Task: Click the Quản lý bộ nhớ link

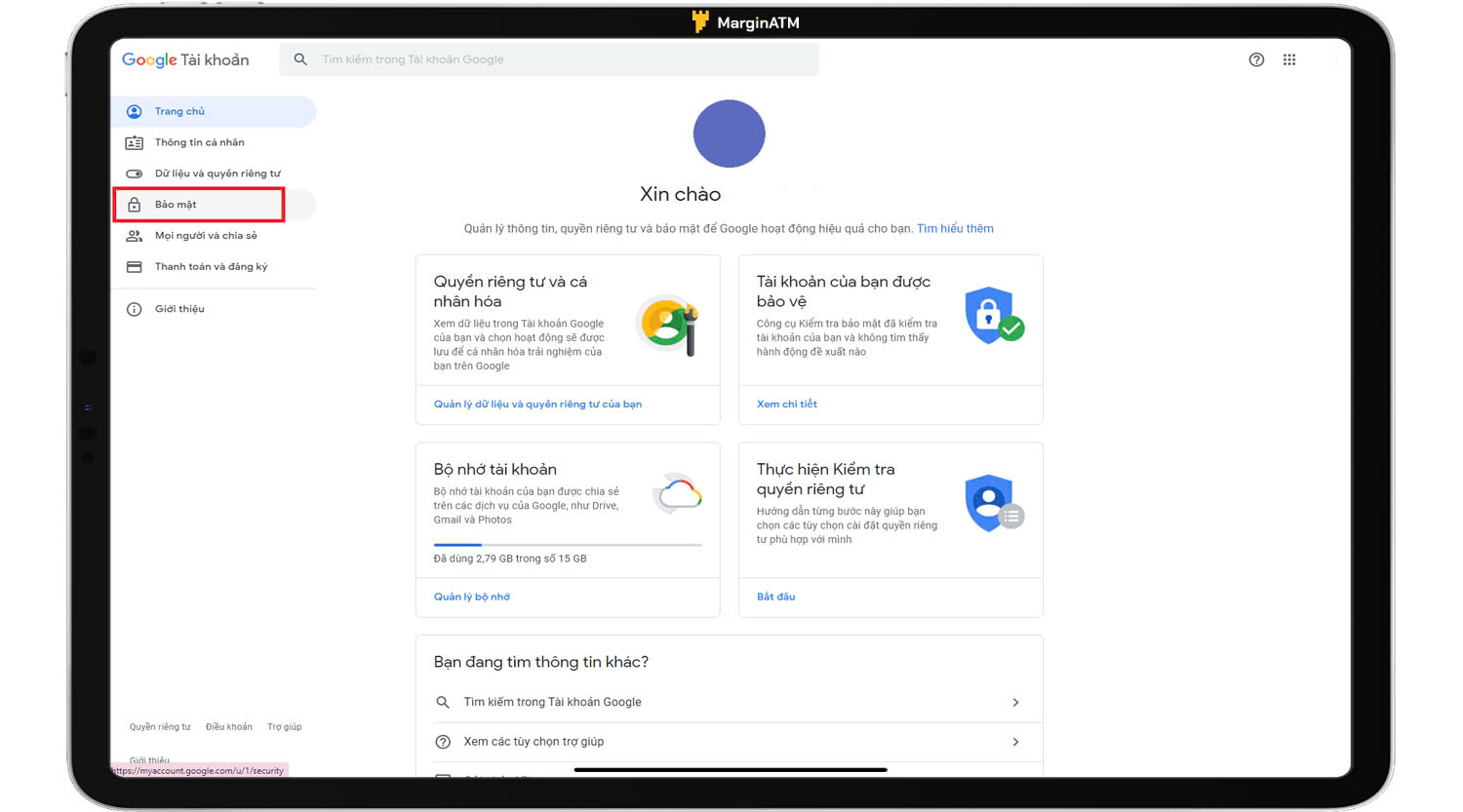Action: point(471,597)
